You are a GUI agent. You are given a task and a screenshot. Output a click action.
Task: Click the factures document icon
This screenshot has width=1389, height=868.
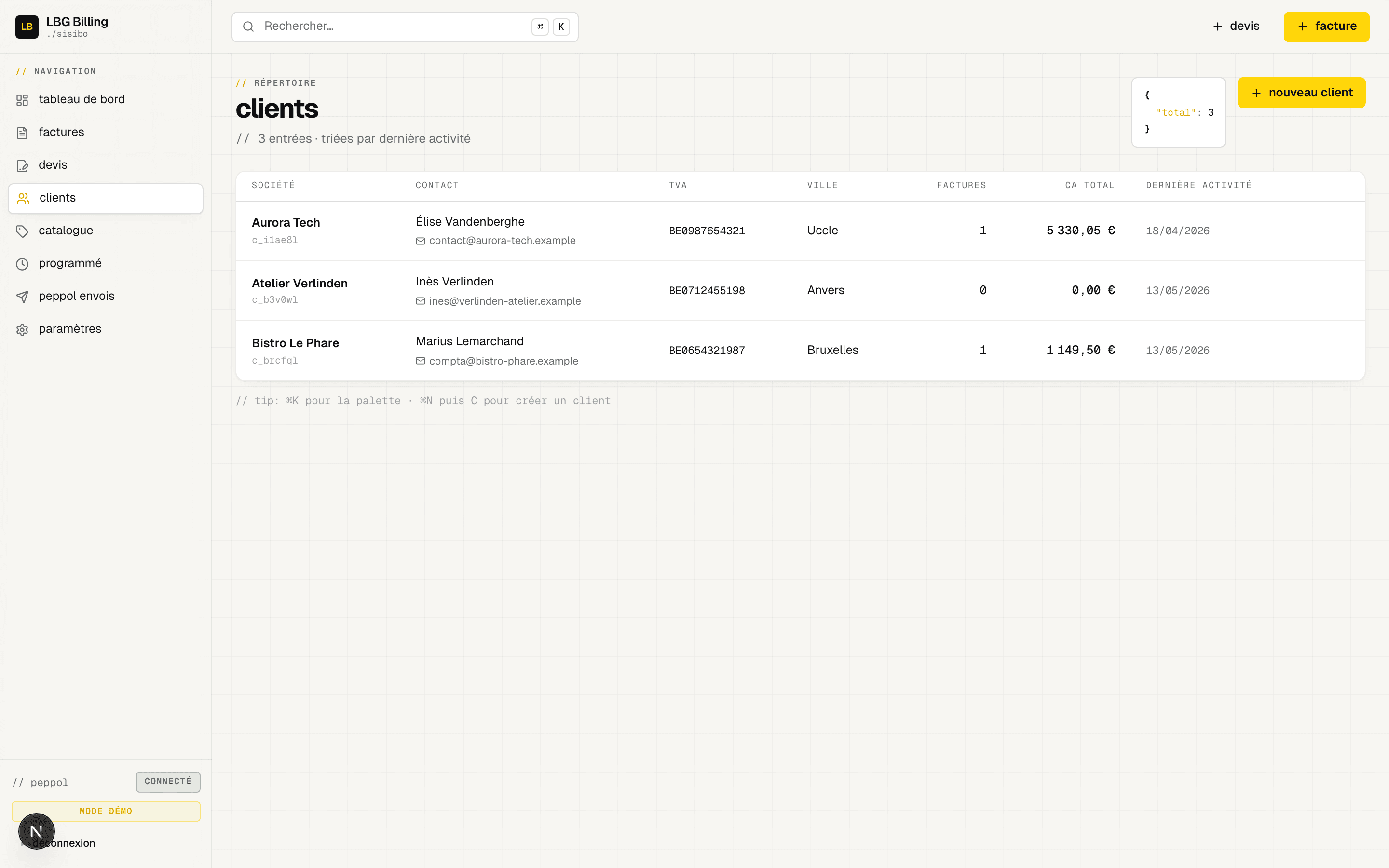coord(22,133)
